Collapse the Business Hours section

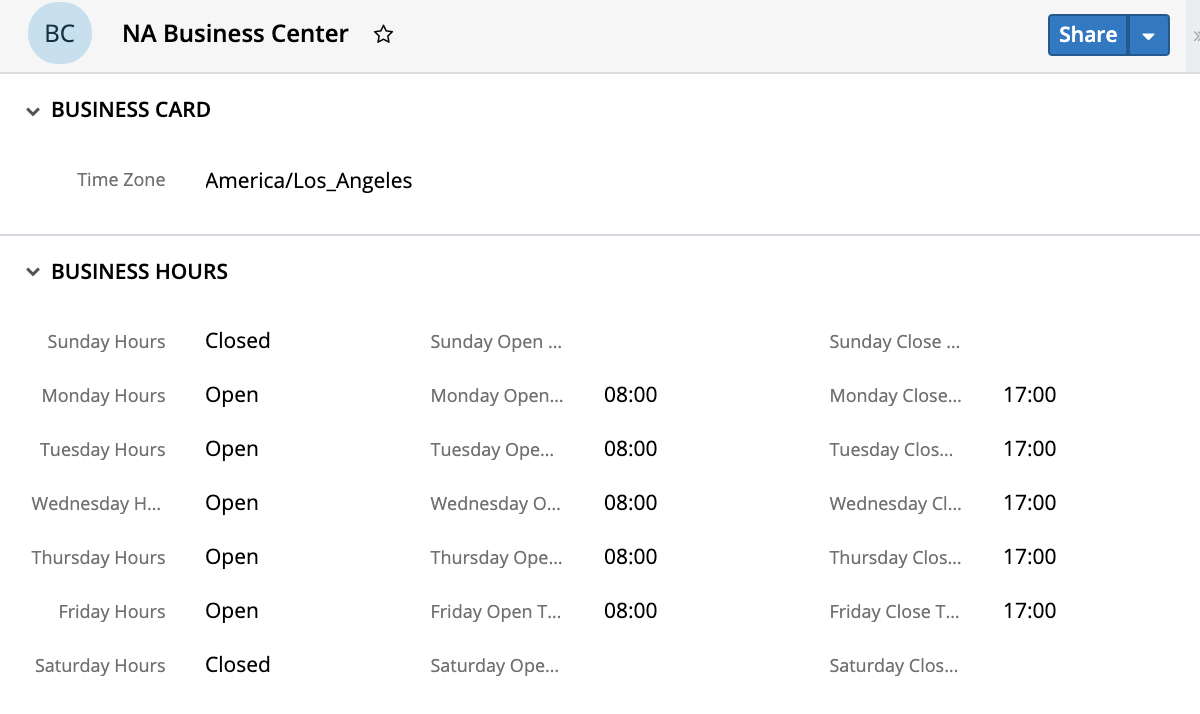tap(33, 272)
